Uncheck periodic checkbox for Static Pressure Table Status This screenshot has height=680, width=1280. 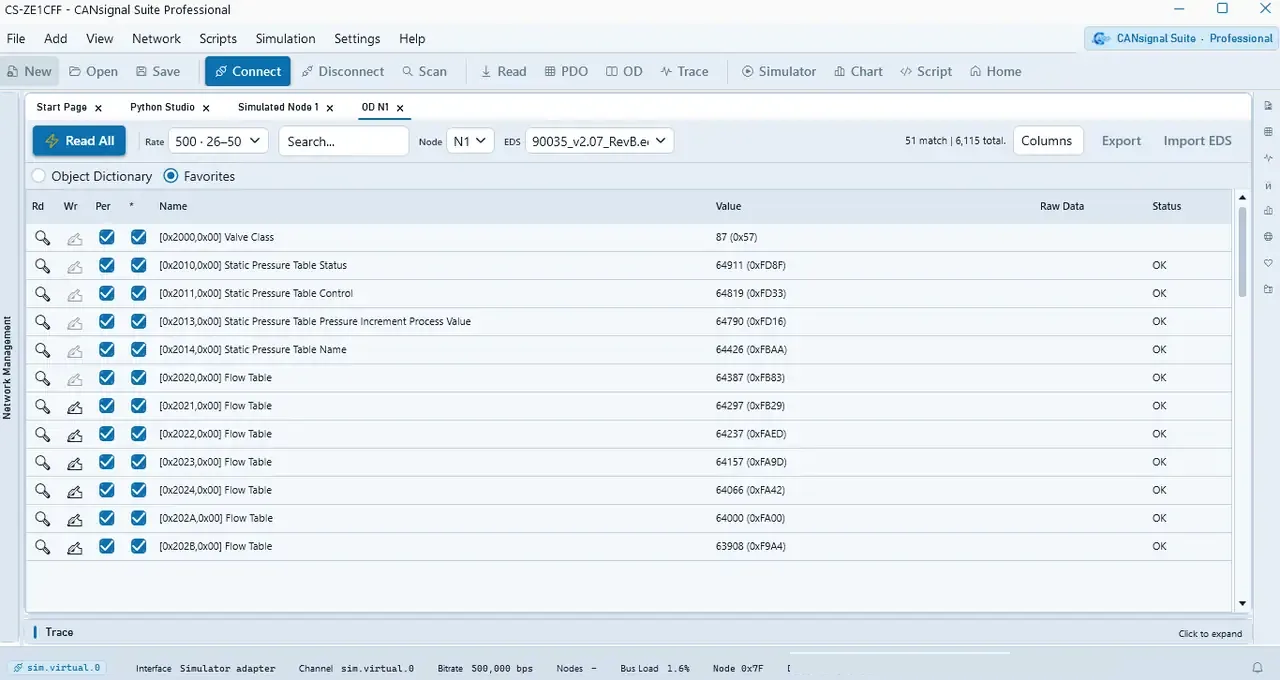tap(106, 266)
